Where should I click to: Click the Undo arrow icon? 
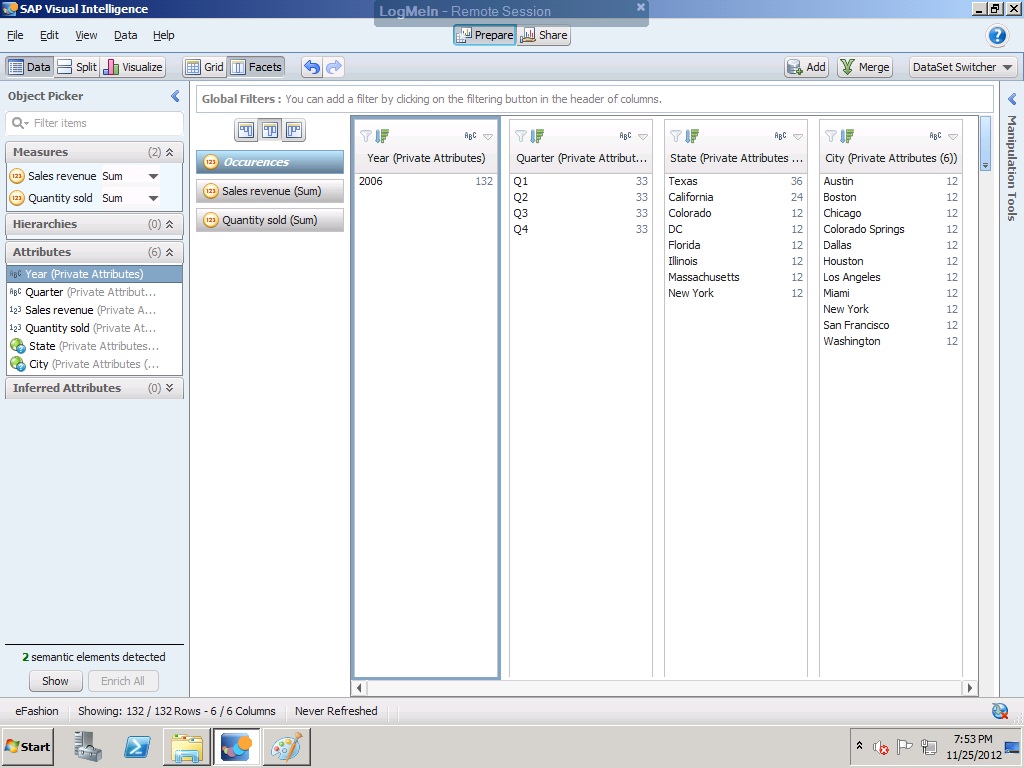(x=312, y=67)
